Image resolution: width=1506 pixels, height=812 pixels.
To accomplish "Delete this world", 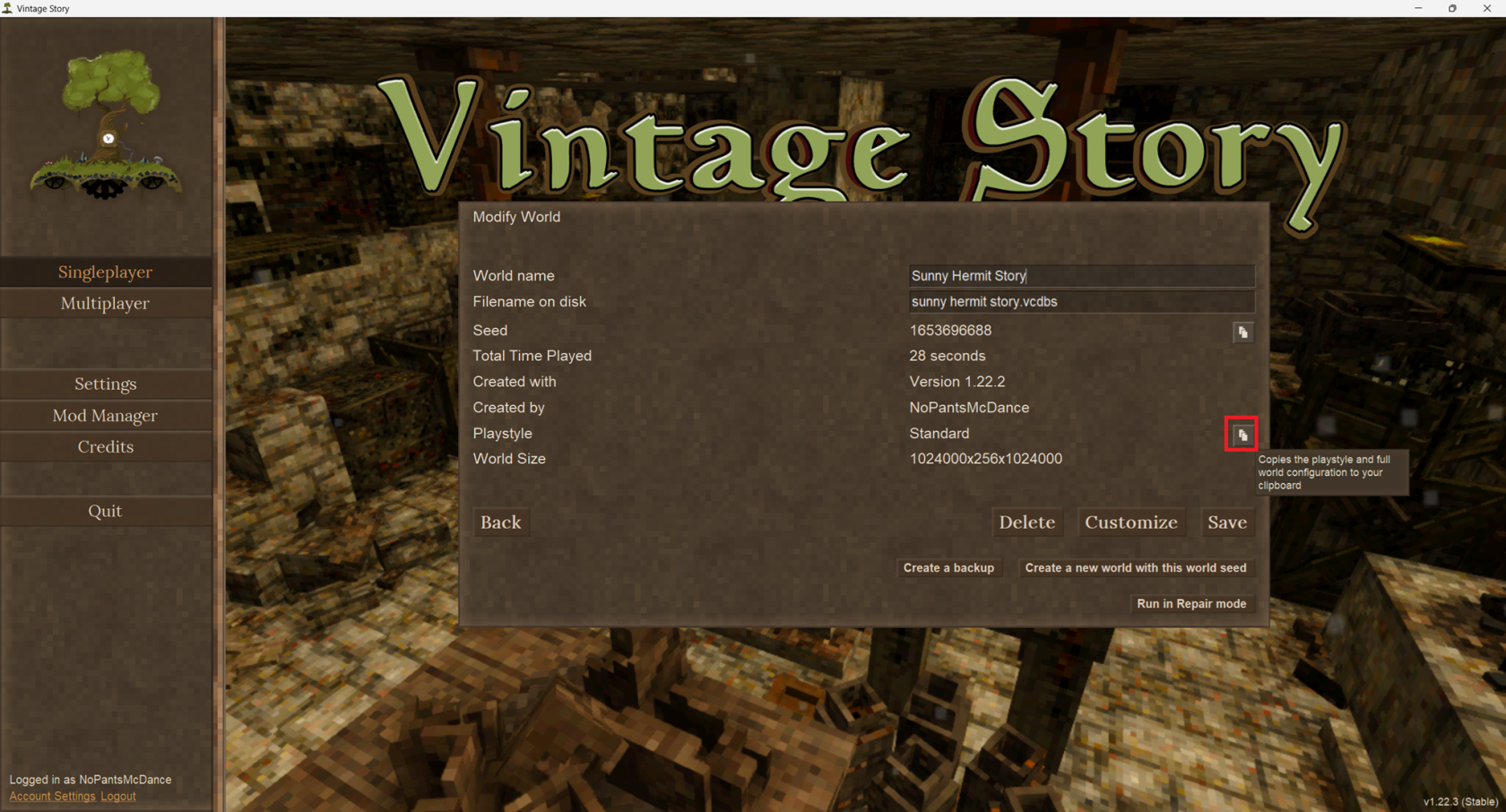I will pos(1026,522).
